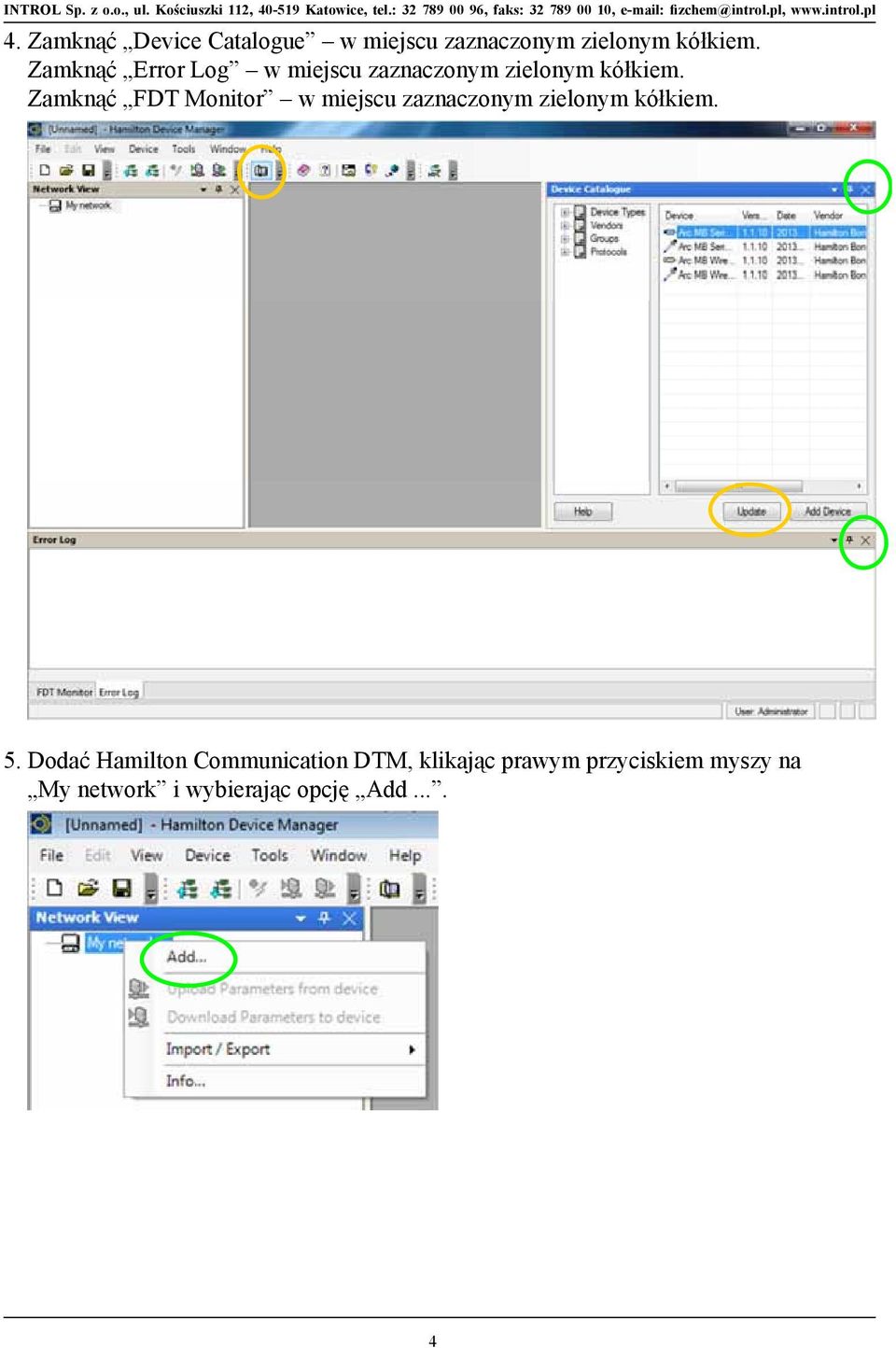Click question mark help icon in upper toolbar
Viewport: 896px width, 1348px height.
click(x=325, y=170)
